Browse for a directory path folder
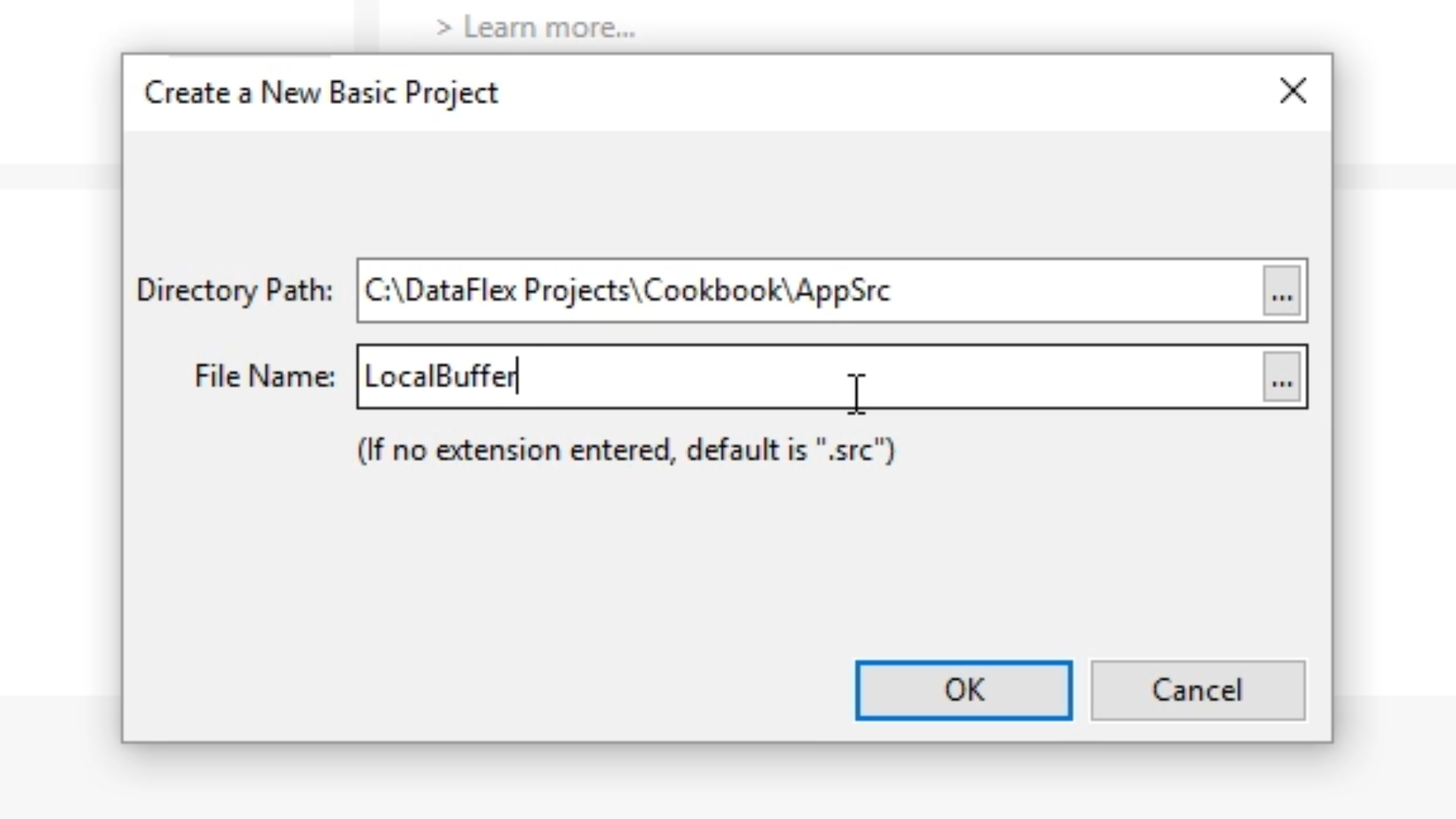The width and height of the screenshot is (1456, 819). [x=1282, y=290]
